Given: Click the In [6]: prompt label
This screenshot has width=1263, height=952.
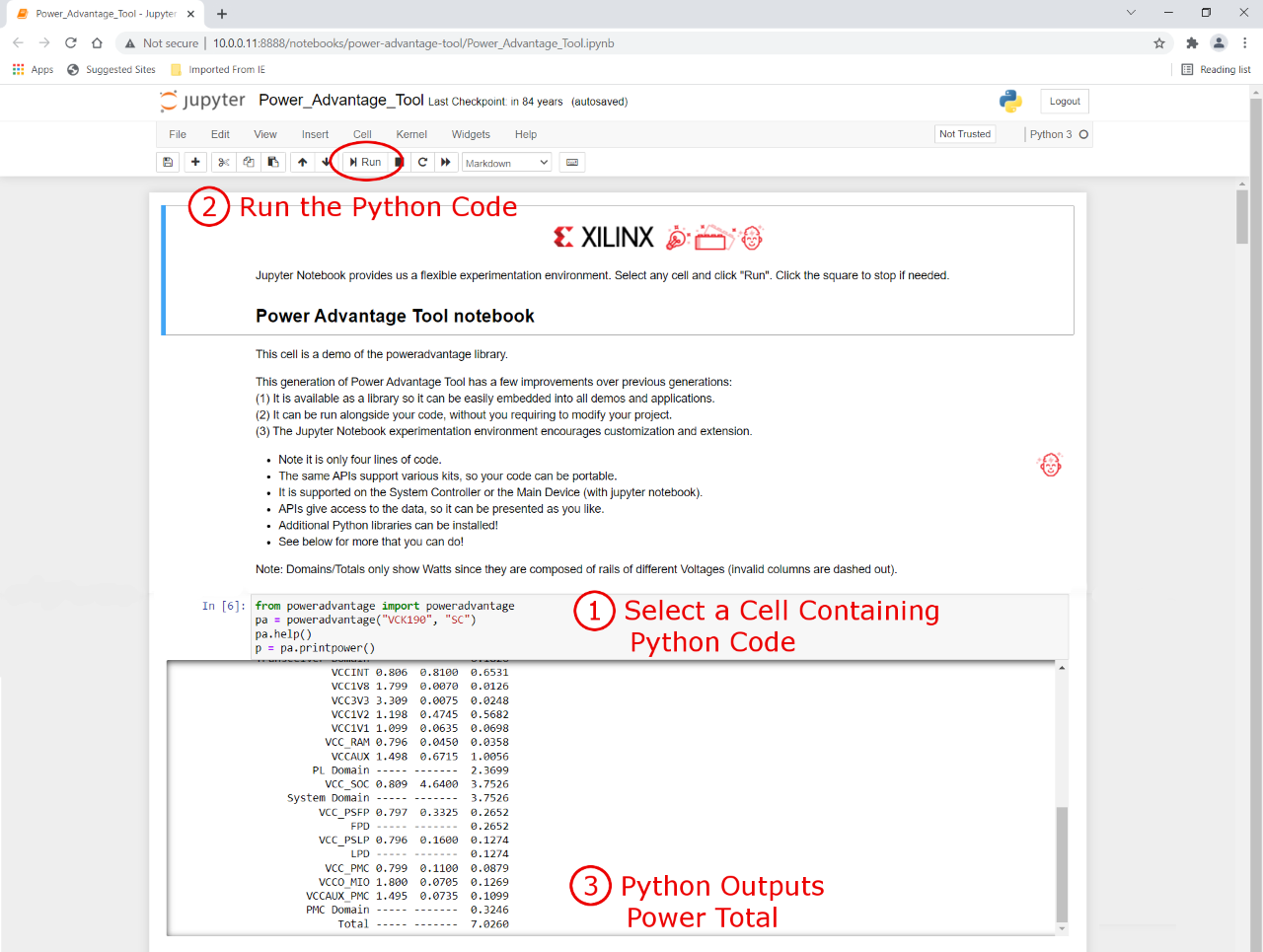Looking at the screenshot, I should (x=223, y=606).
